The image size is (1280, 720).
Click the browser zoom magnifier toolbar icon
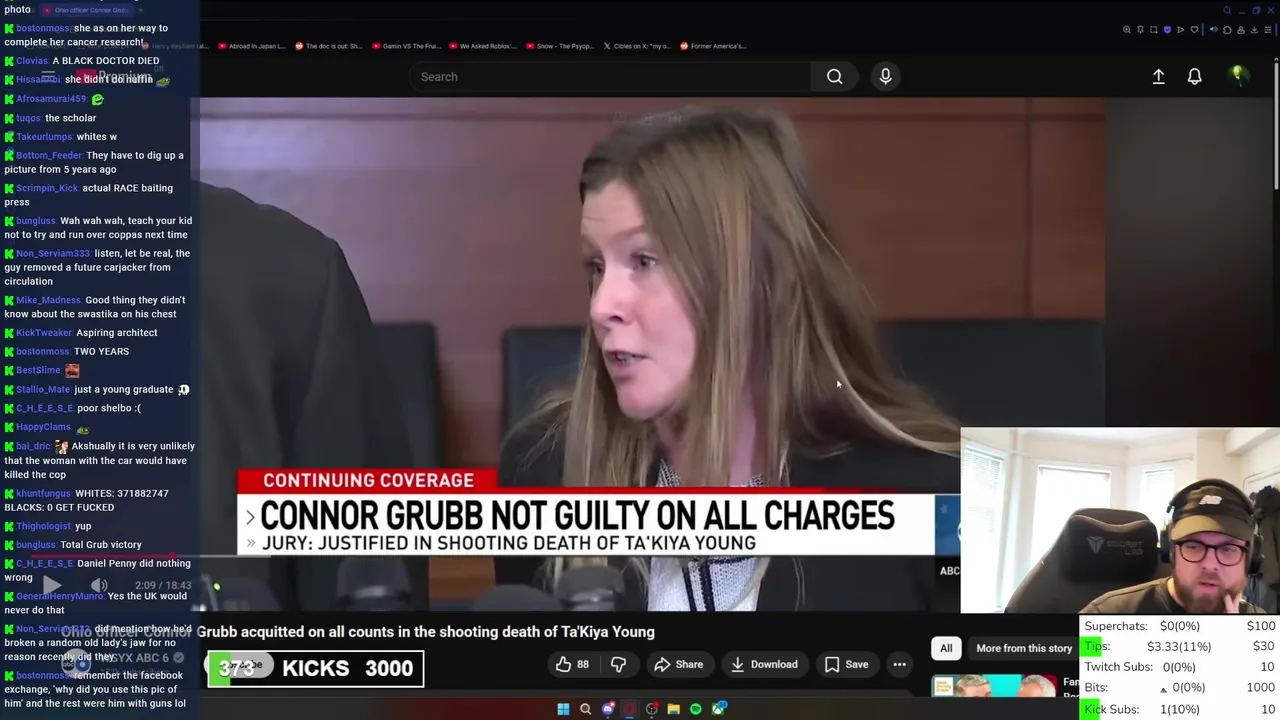1127,30
